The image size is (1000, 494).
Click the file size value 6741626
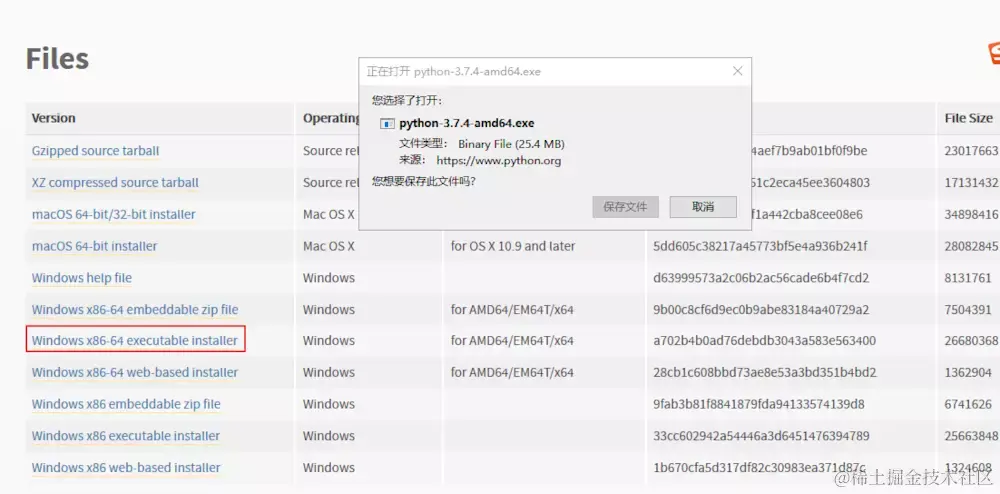pos(968,404)
